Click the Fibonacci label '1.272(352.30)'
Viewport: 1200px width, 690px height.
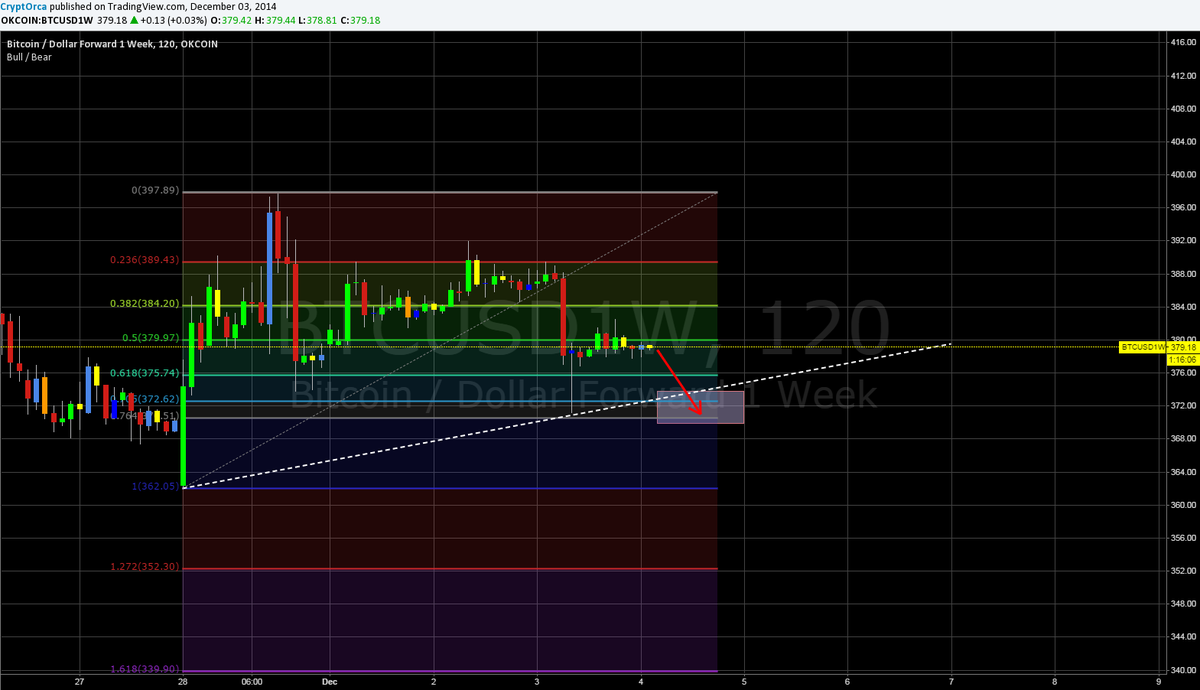click(x=145, y=567)
